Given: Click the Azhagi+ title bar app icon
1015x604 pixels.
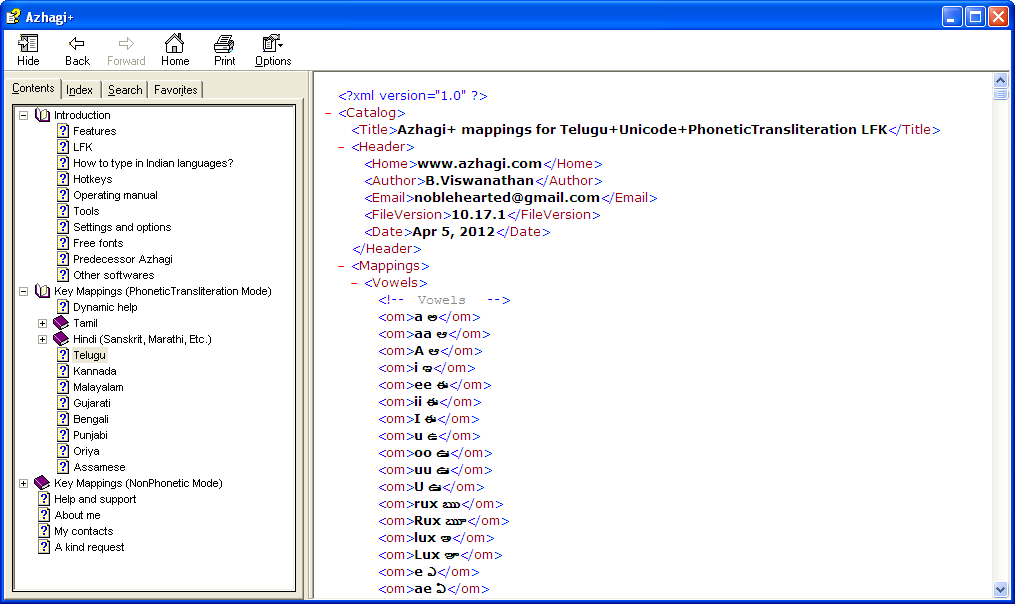Looking at the screenshot, I should click(x=13, y=16).
